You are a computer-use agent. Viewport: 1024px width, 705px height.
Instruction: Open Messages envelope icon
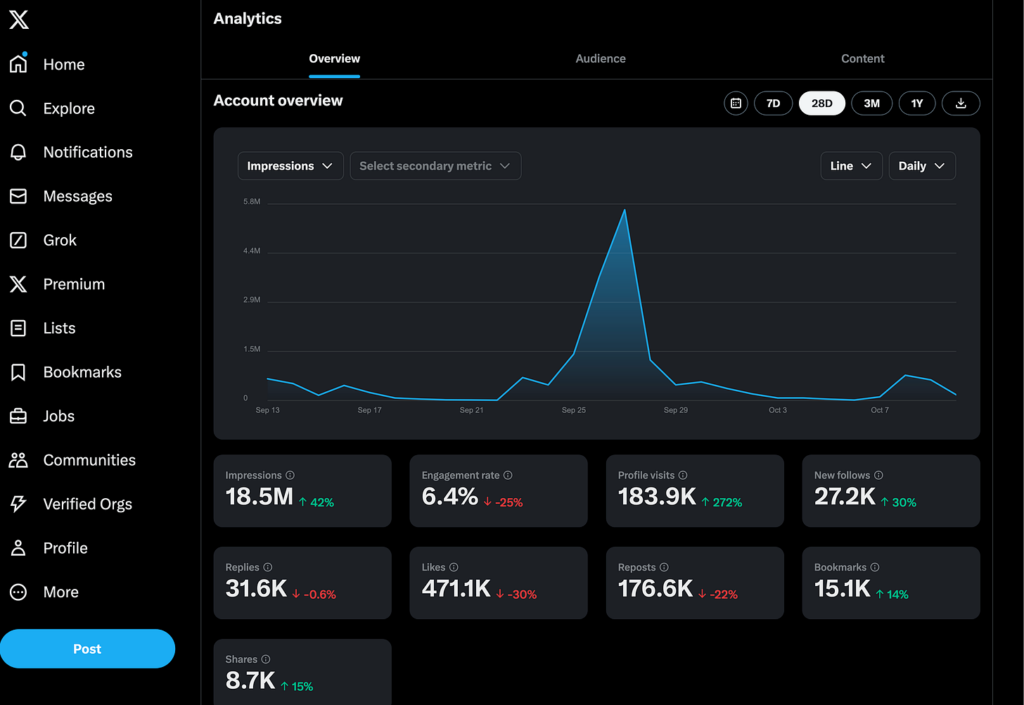pos(18,196)
